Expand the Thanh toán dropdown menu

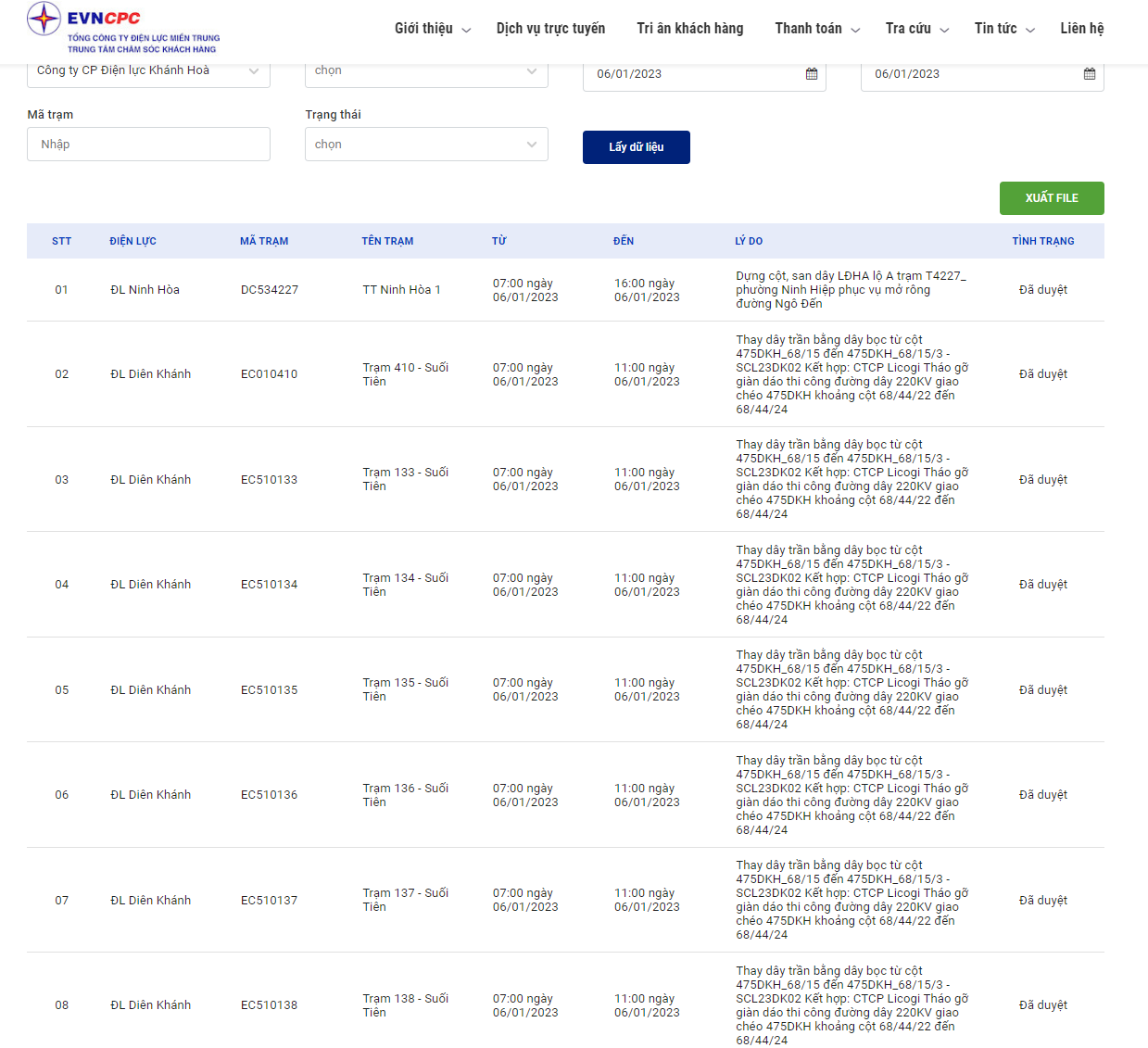coord(816,29)
